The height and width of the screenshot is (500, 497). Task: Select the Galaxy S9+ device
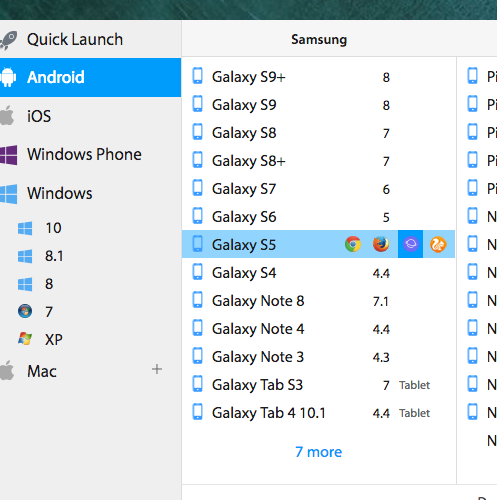coord(318,77)
